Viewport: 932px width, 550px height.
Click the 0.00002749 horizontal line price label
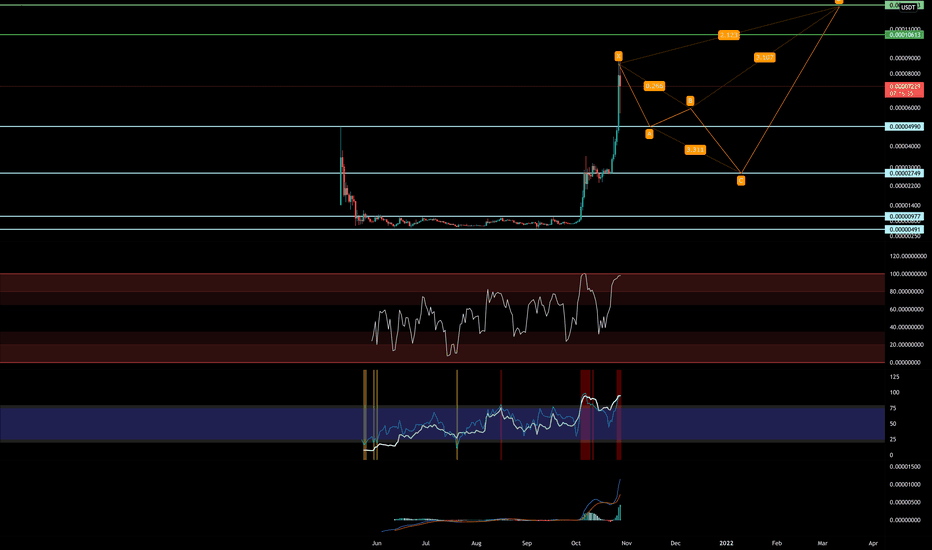904,174
